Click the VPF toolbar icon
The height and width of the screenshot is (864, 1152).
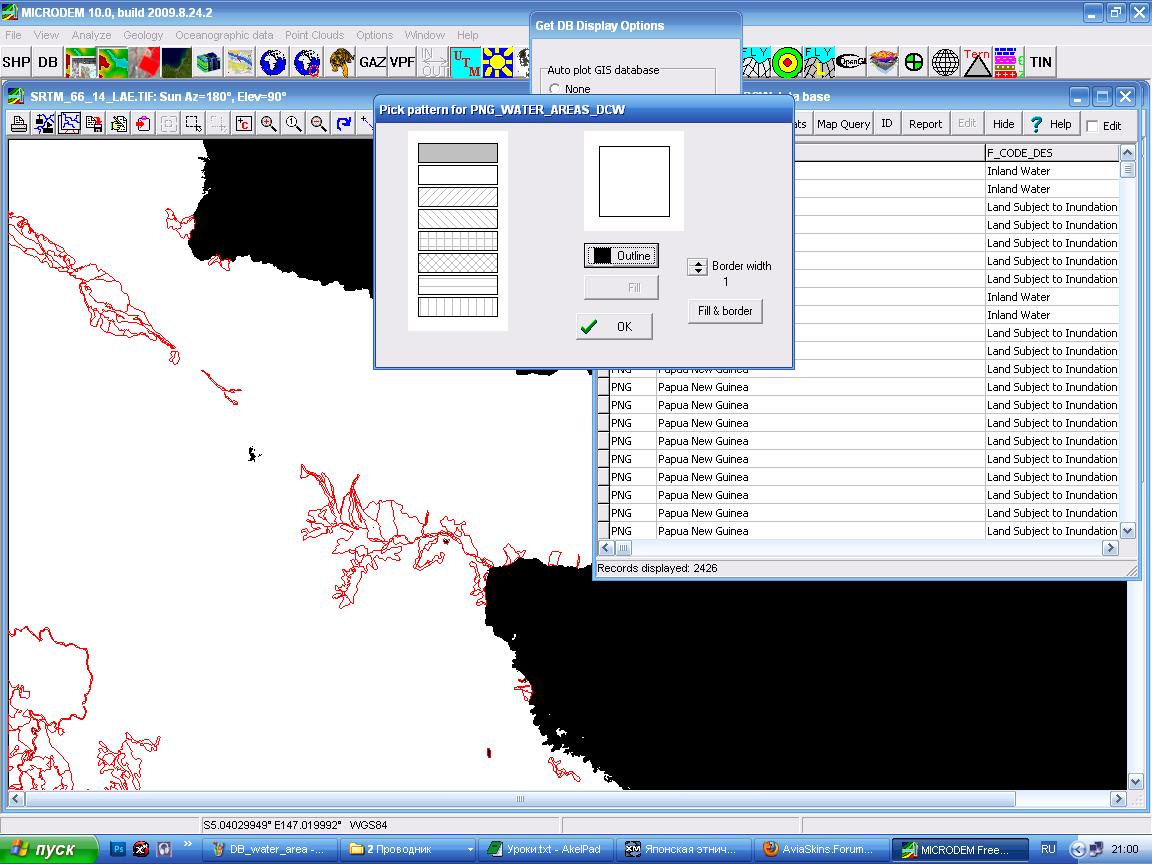point(402,62)
